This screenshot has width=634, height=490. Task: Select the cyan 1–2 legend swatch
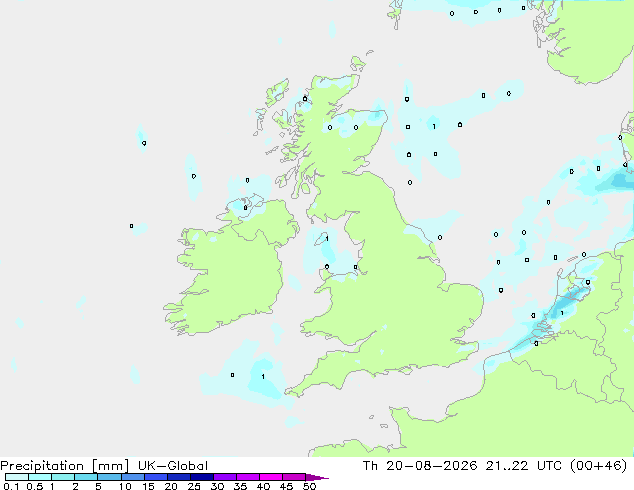63,477
